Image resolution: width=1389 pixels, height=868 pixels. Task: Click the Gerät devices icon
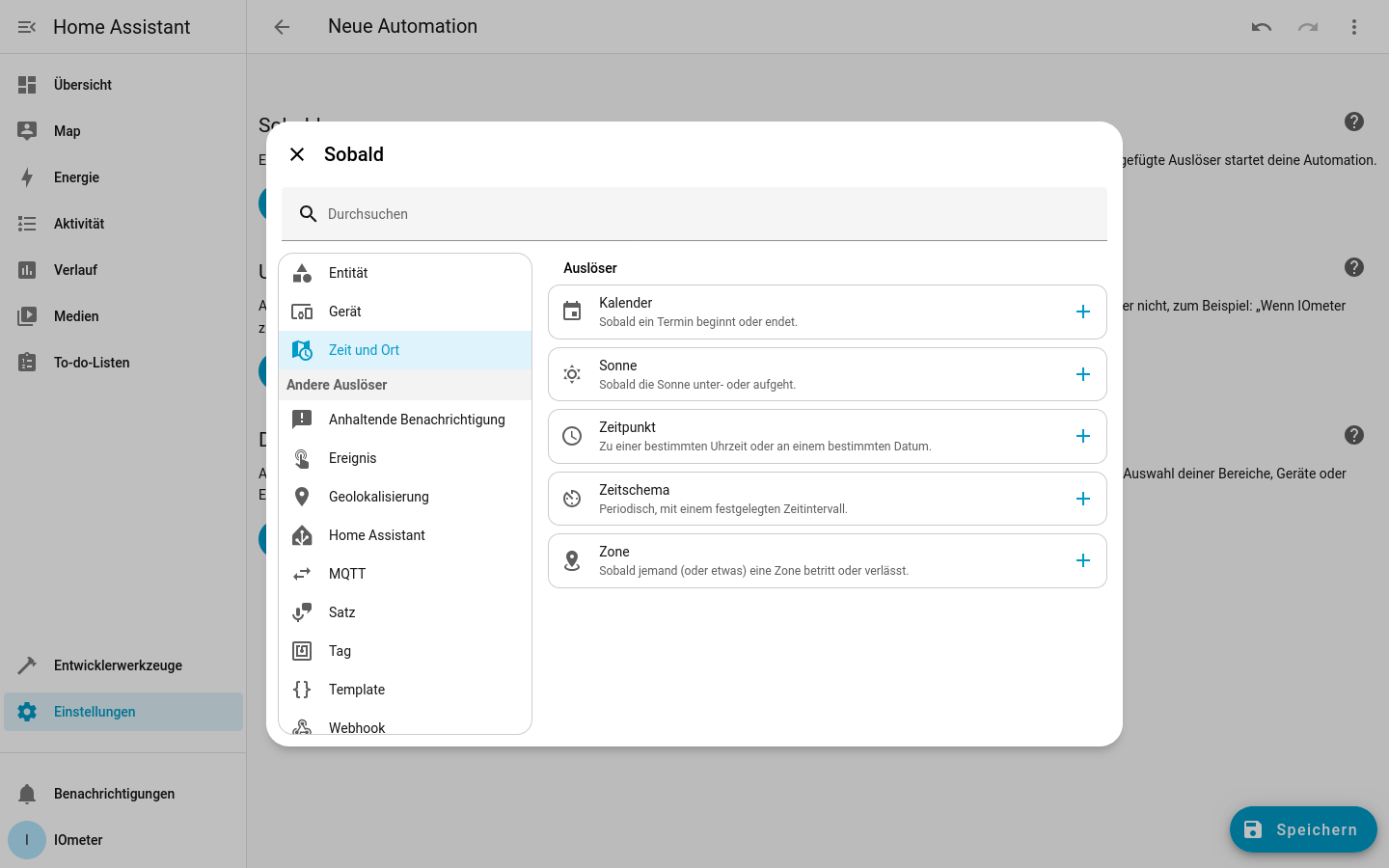click(302, 312)
